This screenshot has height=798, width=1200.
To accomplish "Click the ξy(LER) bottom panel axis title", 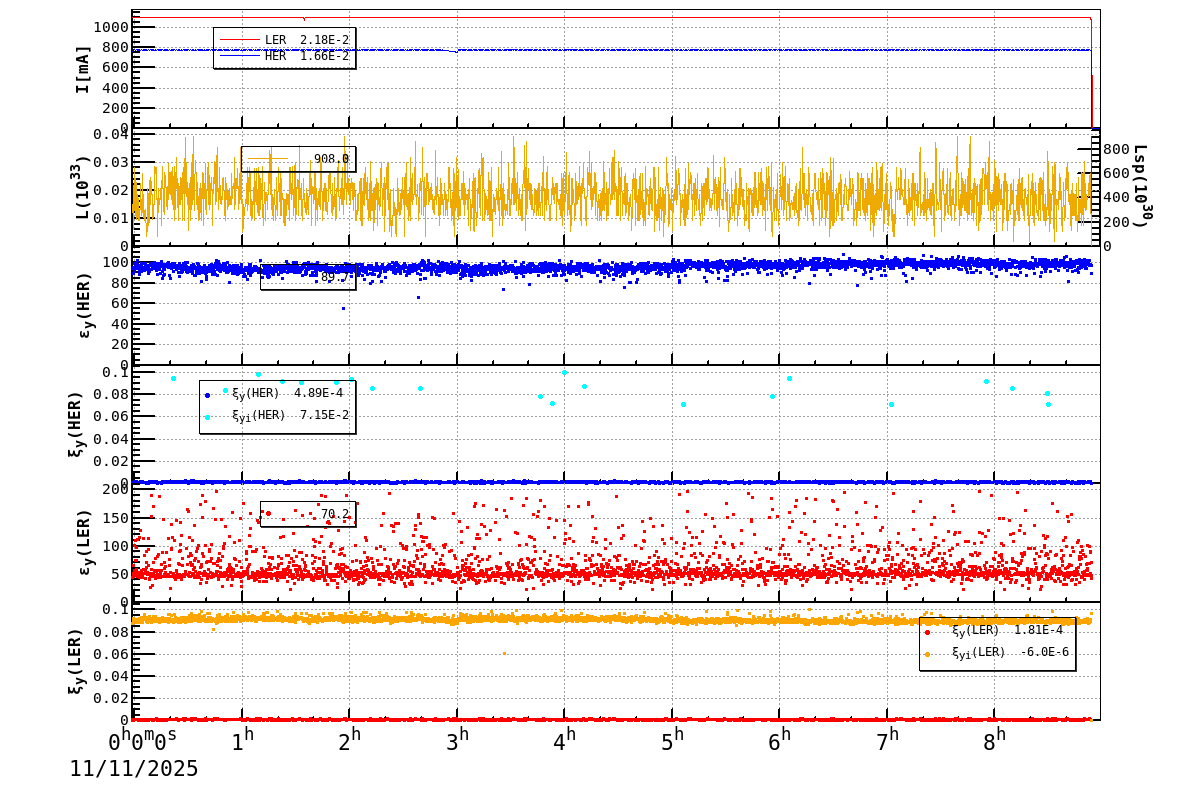I will 76,661.
